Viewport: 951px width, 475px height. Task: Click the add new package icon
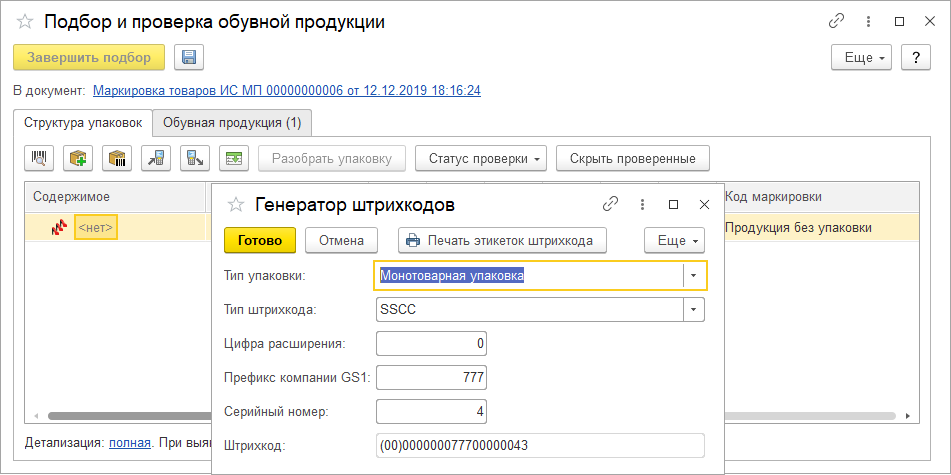point(79,158)
